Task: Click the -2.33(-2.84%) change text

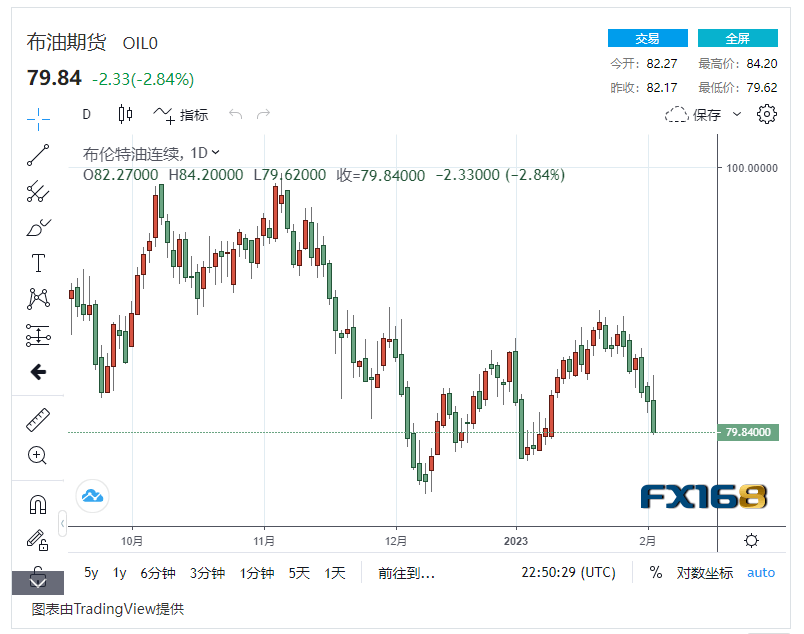Action: 143,80
